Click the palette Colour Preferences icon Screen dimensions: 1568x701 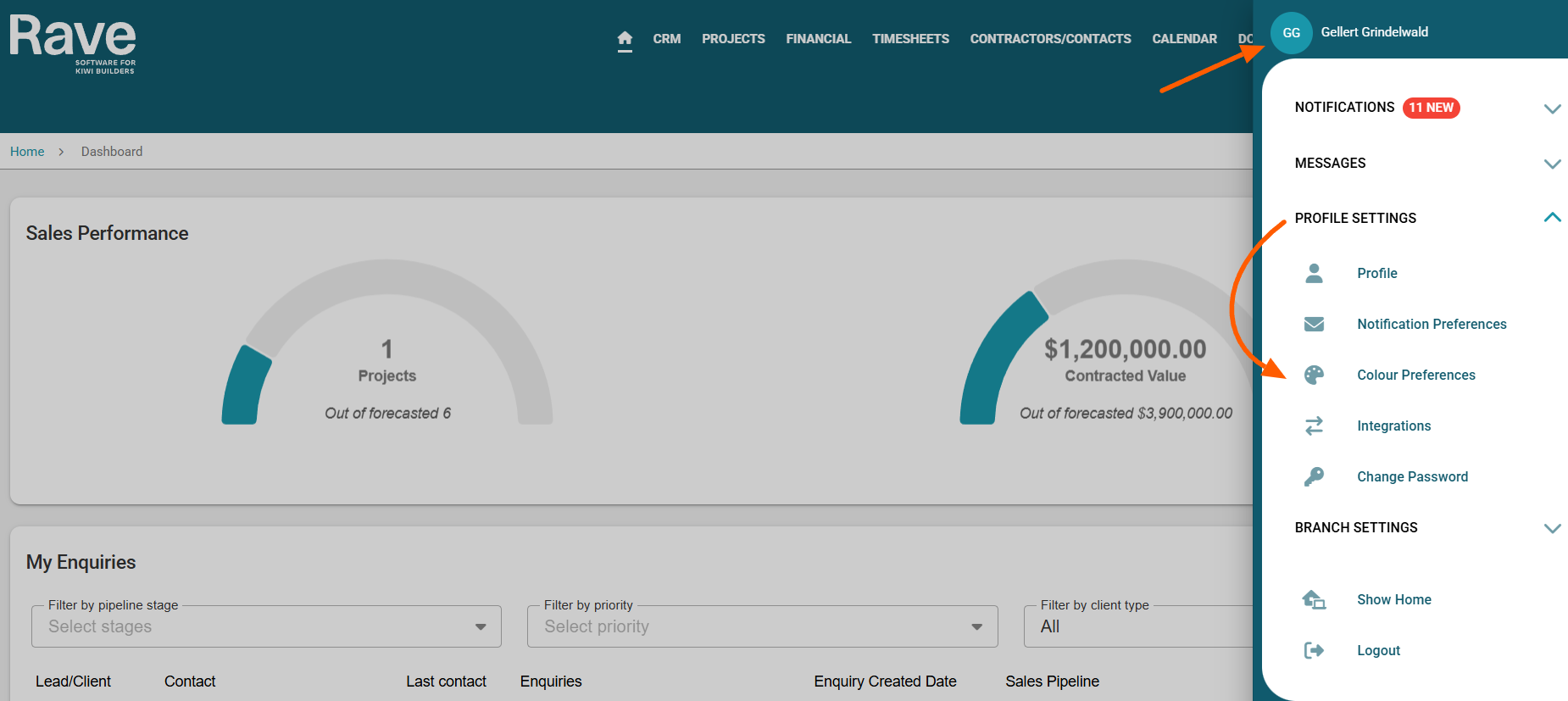point(1314,375)
